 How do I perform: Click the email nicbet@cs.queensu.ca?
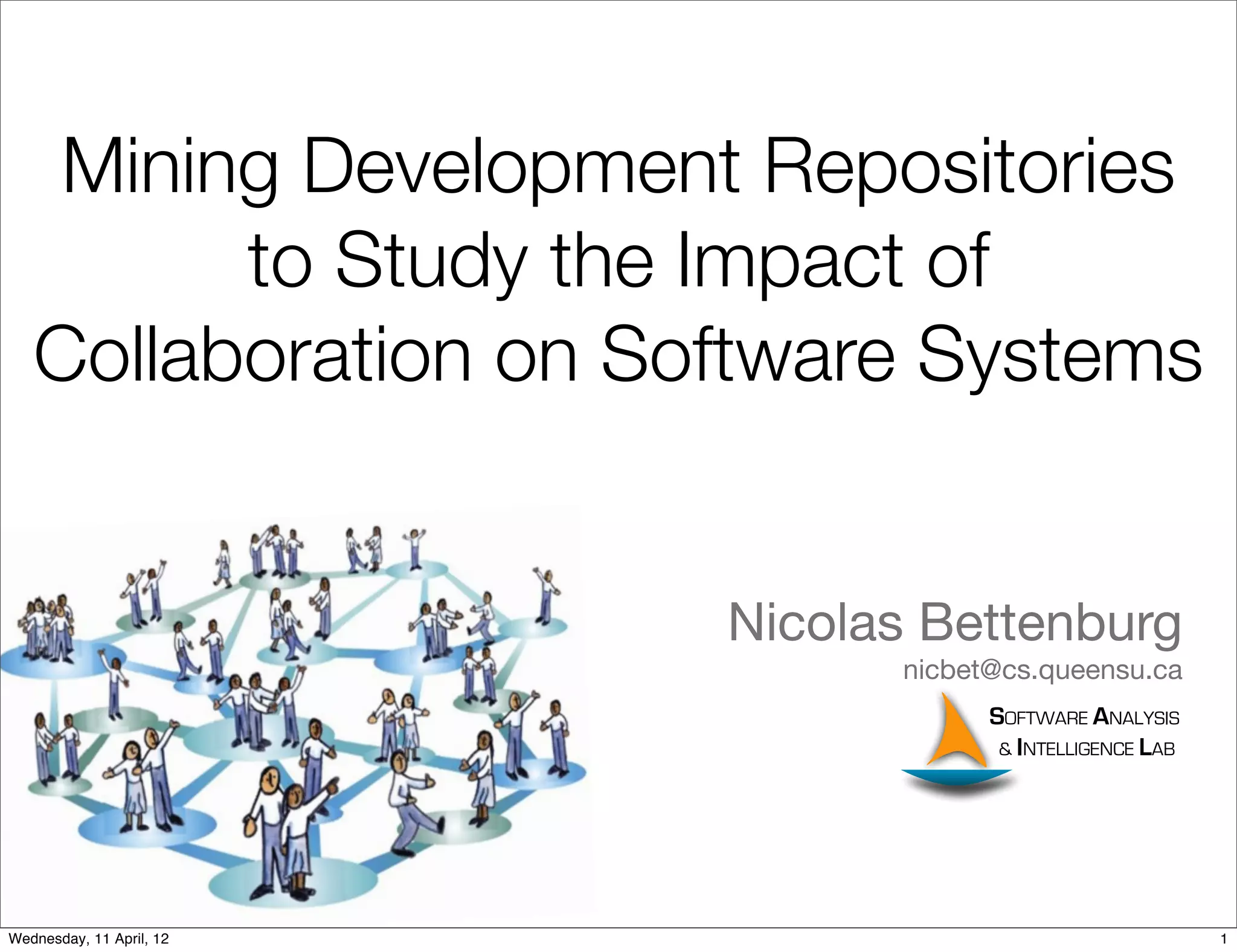point(1043,671)
